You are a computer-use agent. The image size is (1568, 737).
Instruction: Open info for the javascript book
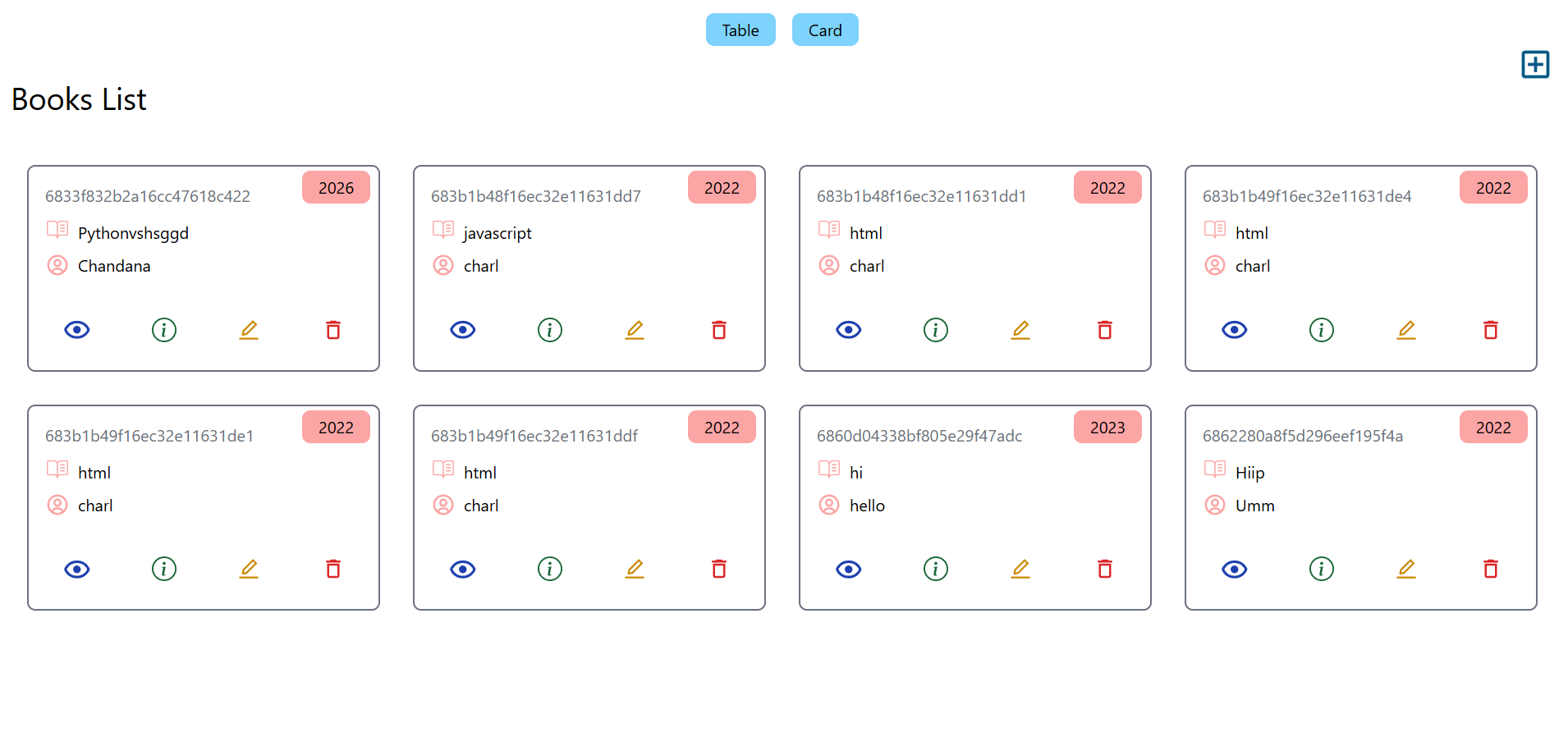550,330
